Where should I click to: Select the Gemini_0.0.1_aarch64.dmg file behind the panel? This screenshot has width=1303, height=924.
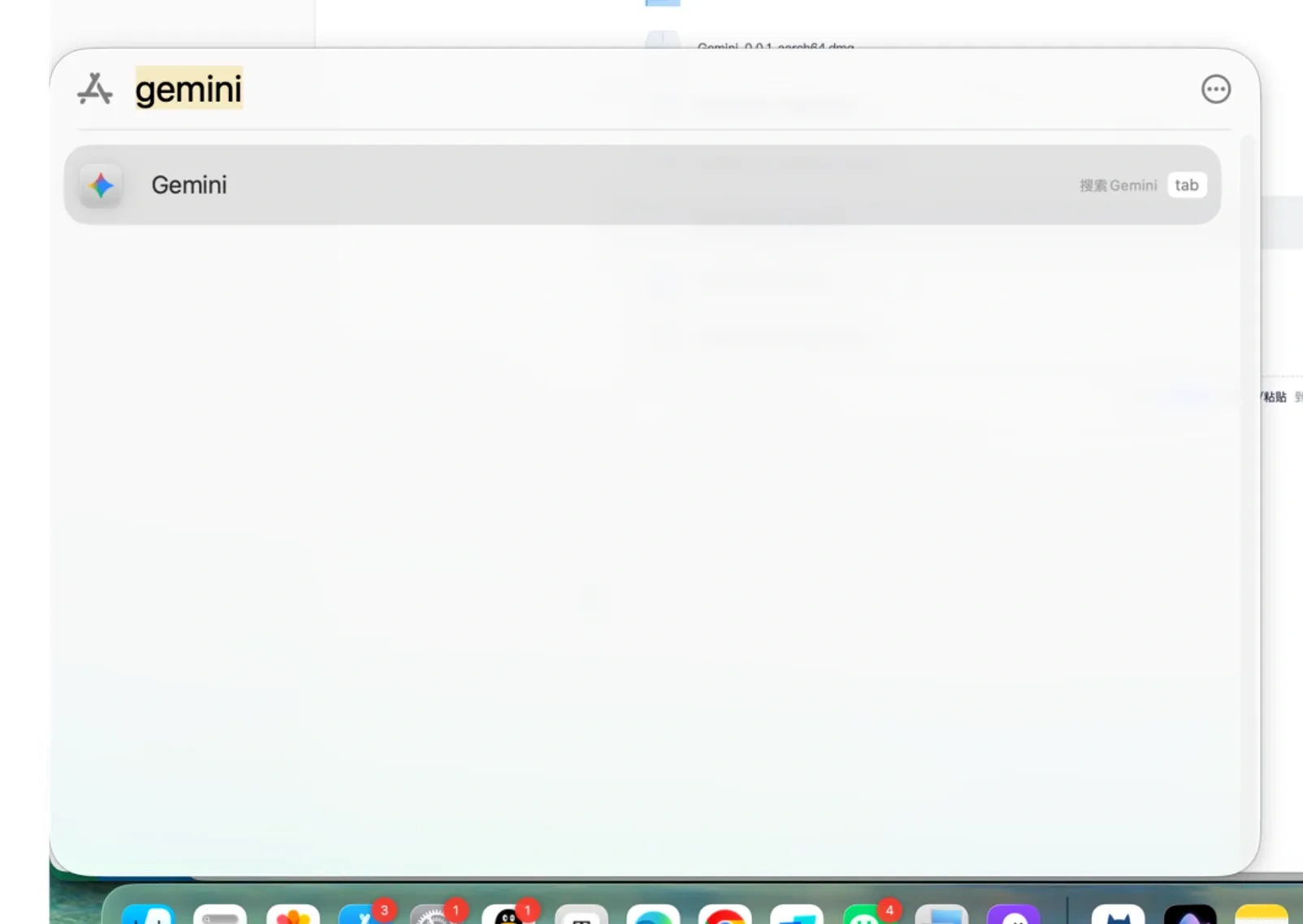(775, 45)
